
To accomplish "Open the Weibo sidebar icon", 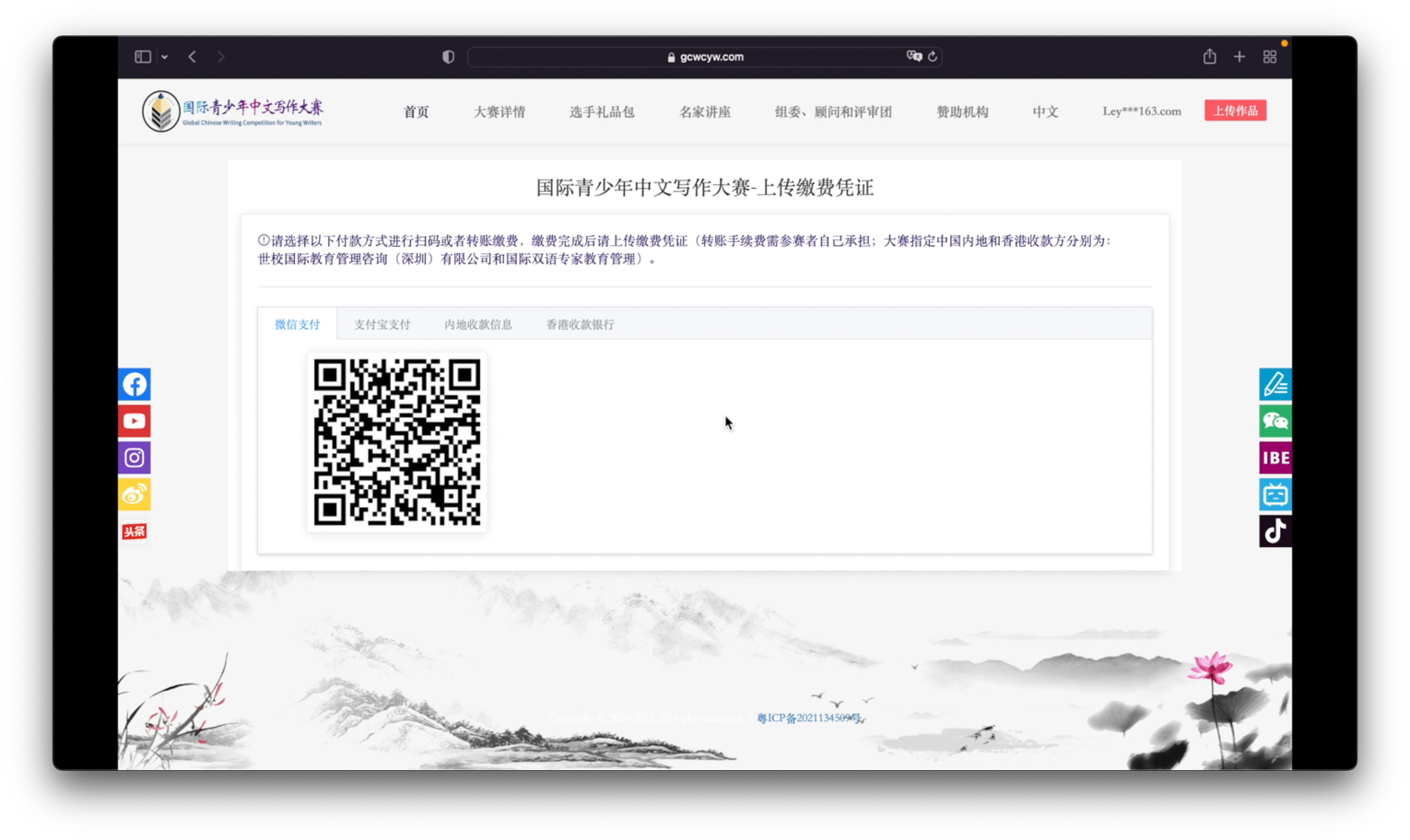I will [x=135, y=495].
